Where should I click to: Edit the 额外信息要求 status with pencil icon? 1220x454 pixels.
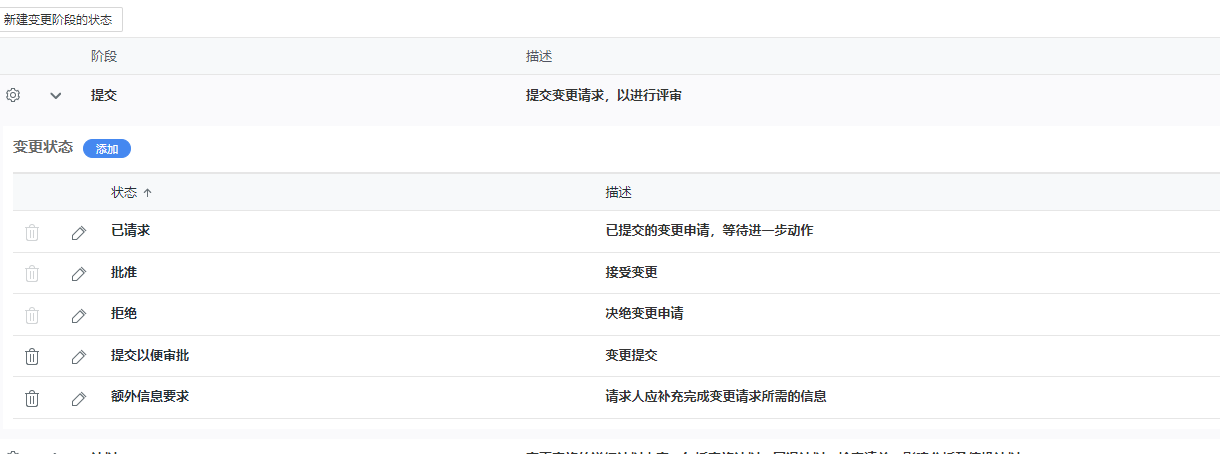tap(79, 398)
